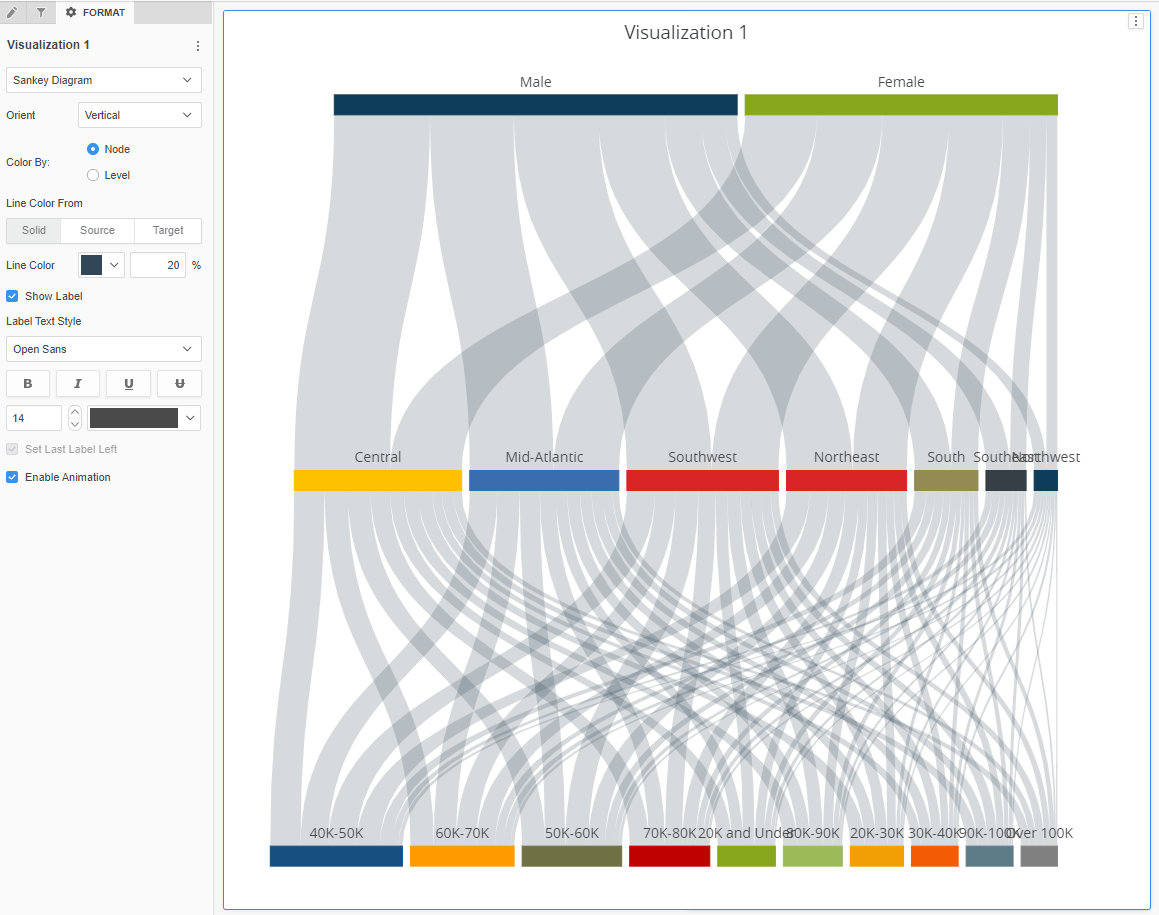Screen dimensions: 1159x915
Task: Open the Orient Vertical dropdown
Action: (139, 115)
